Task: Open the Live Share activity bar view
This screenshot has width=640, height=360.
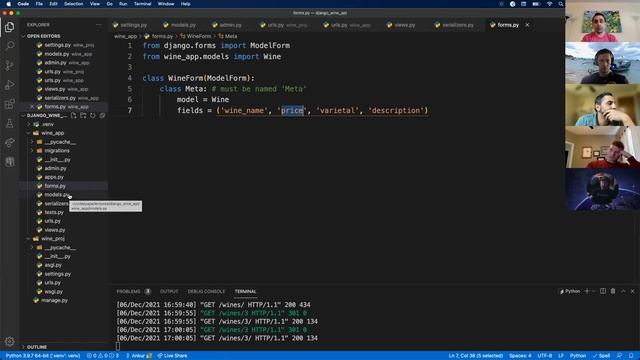Action: tap(9, 142)
